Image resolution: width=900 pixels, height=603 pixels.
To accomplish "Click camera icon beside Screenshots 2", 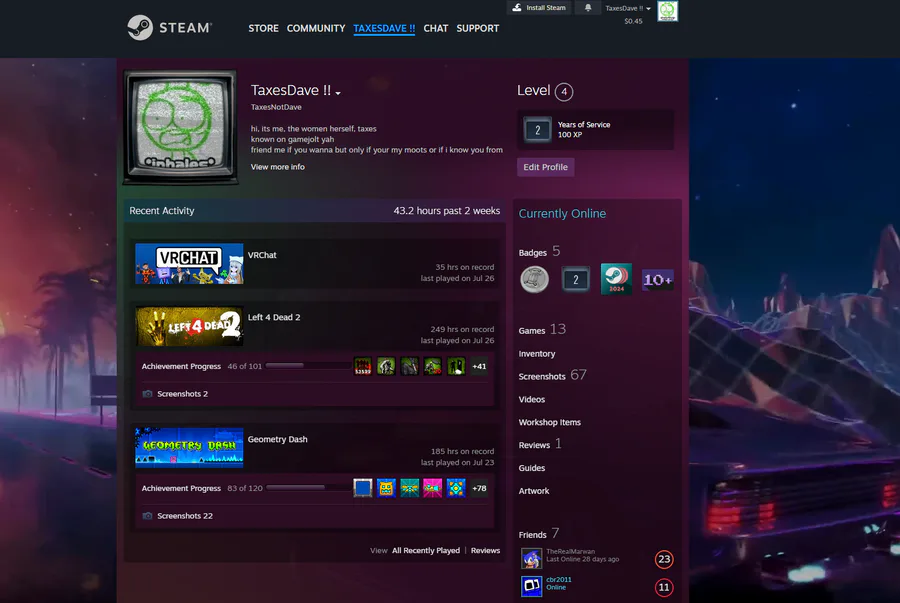I will coord(148,394).
